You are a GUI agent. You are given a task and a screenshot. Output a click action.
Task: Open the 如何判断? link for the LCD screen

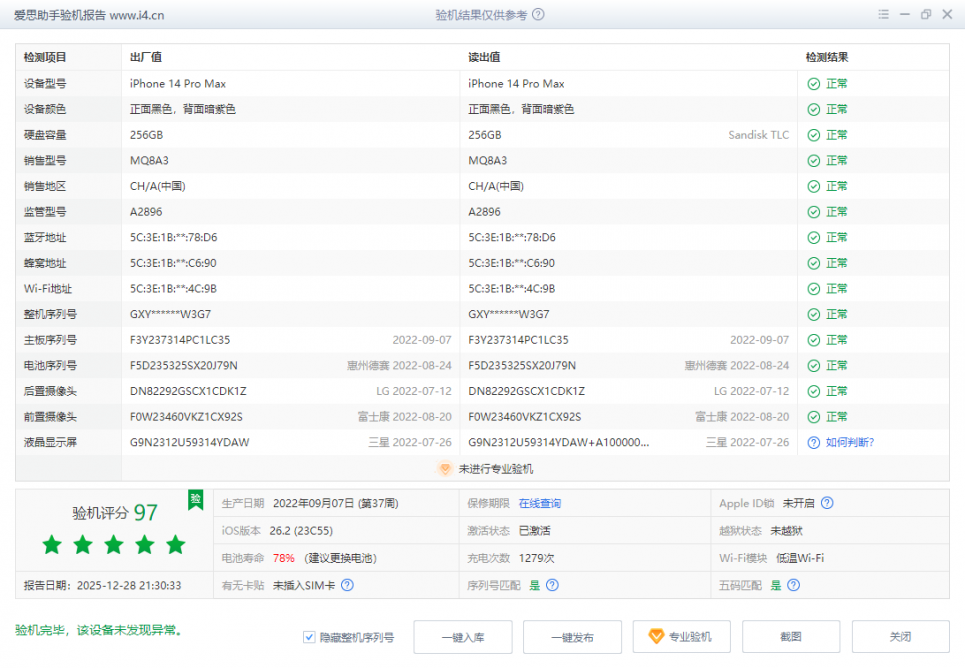(x=850, y=442)
